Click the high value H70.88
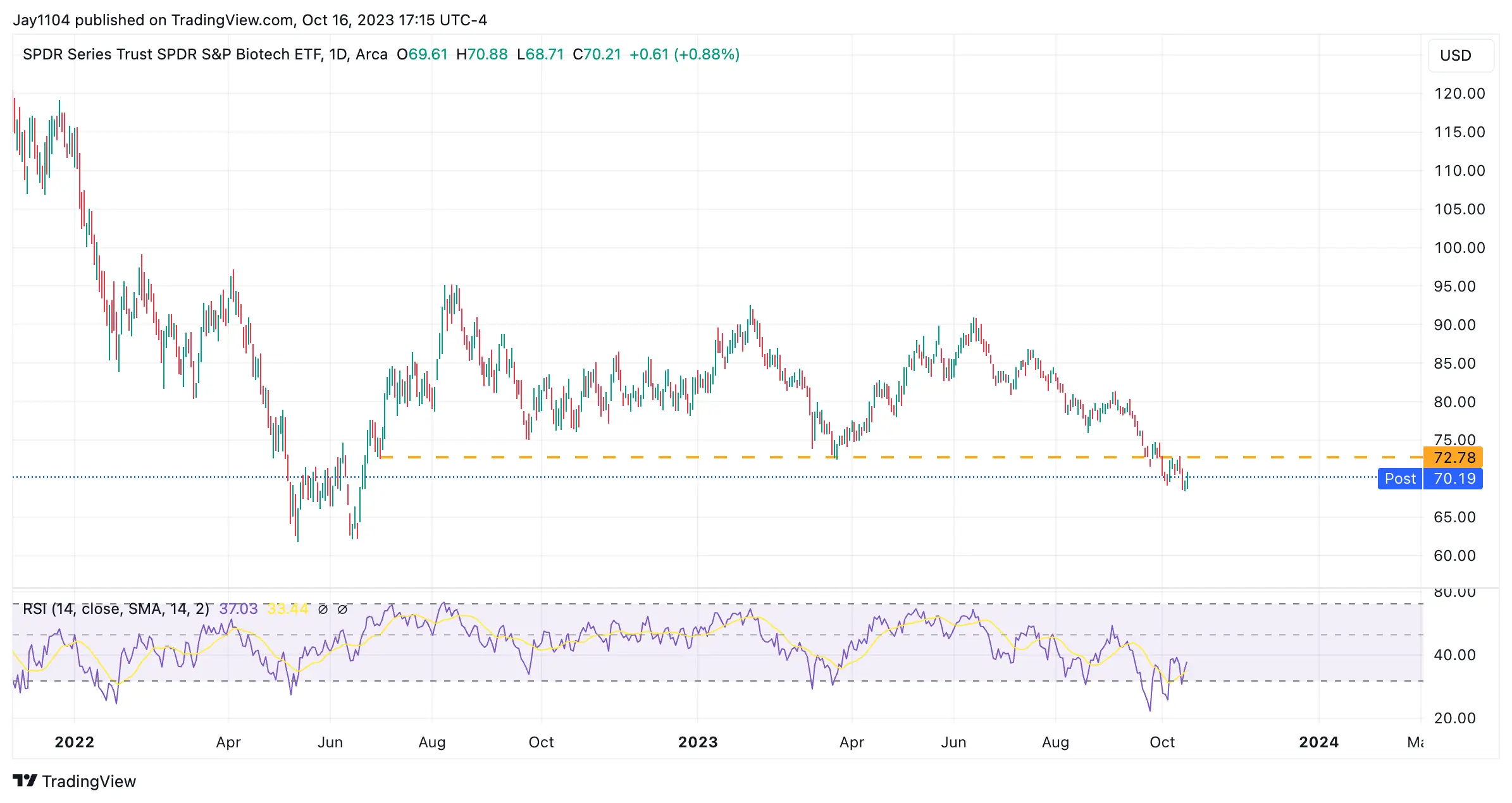The height and width of the screenshot is (803, 1512). click(481, 54)
